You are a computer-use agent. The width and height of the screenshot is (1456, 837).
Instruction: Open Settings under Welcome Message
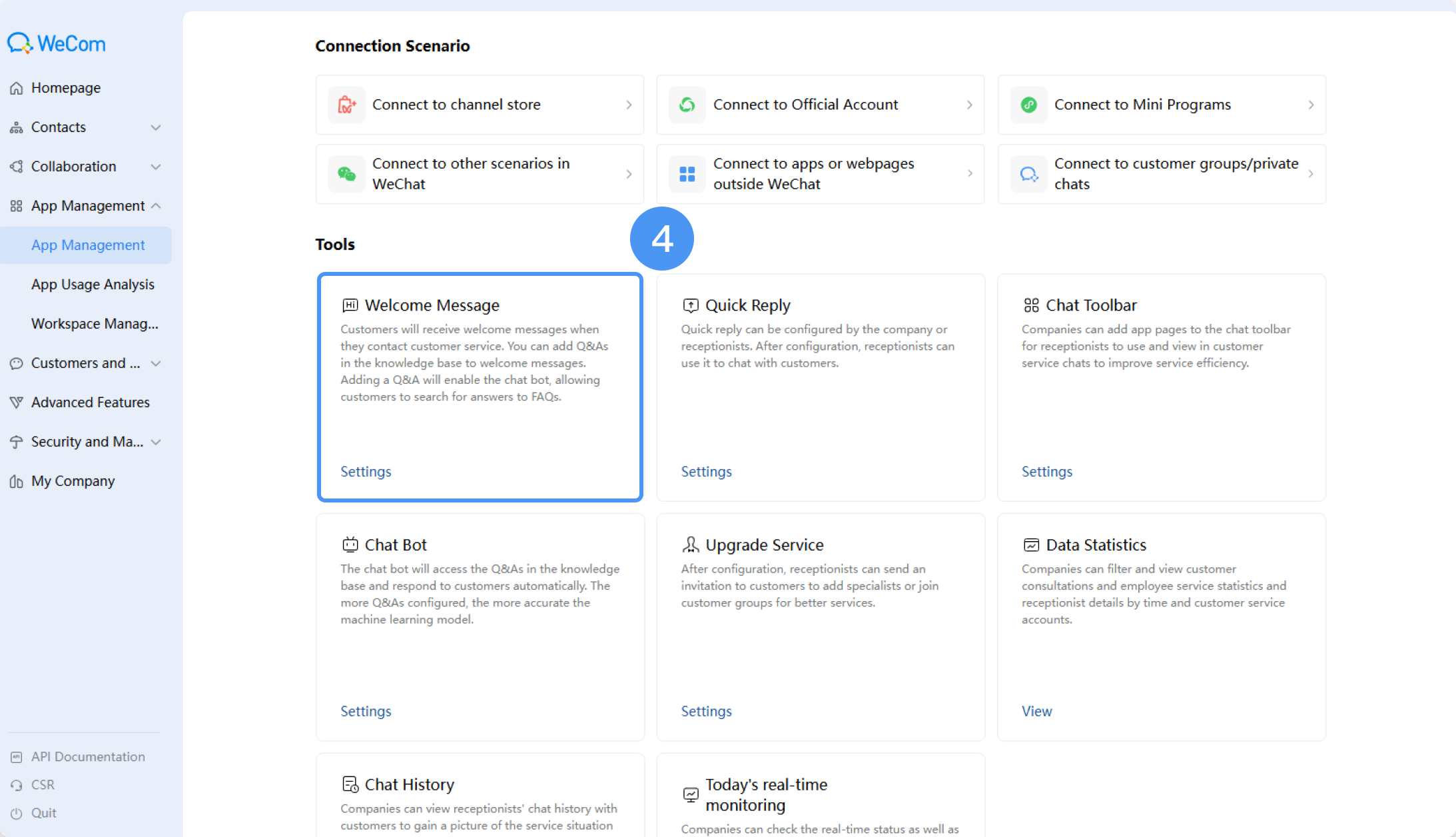[366, 471]
